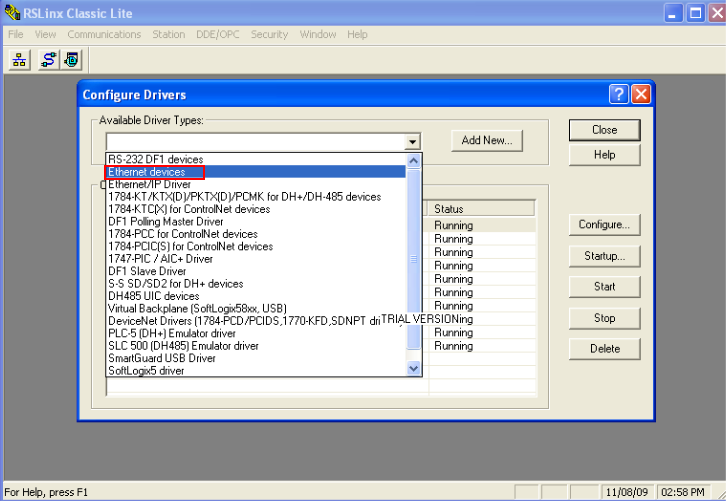
Task: Minimize the RSLinx Classic Lite window
Action: tap(673, 13)
